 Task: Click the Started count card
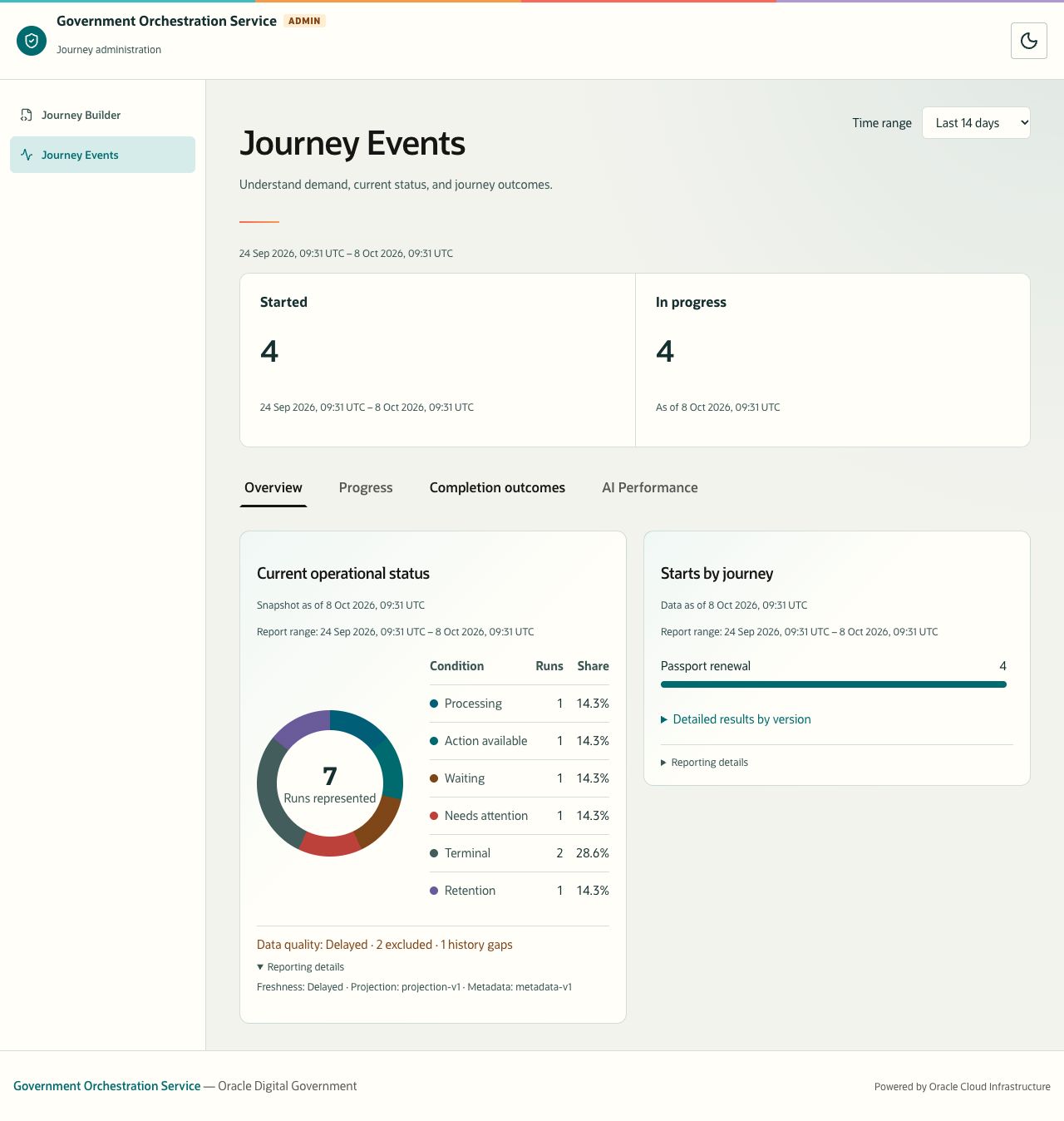pos(437,360)
